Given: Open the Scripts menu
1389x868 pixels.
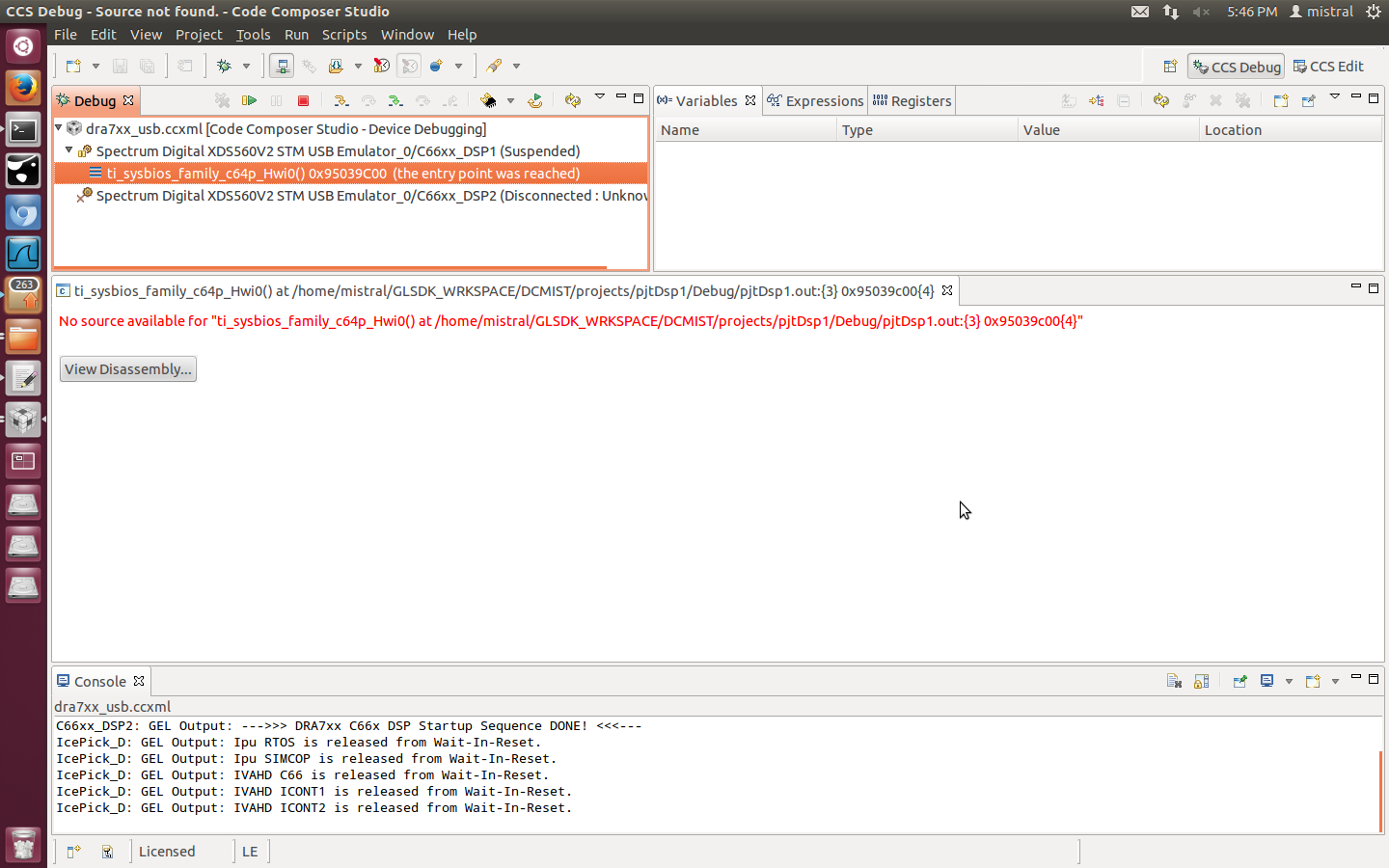Looking at the screenshot, I should coord(344,34).
